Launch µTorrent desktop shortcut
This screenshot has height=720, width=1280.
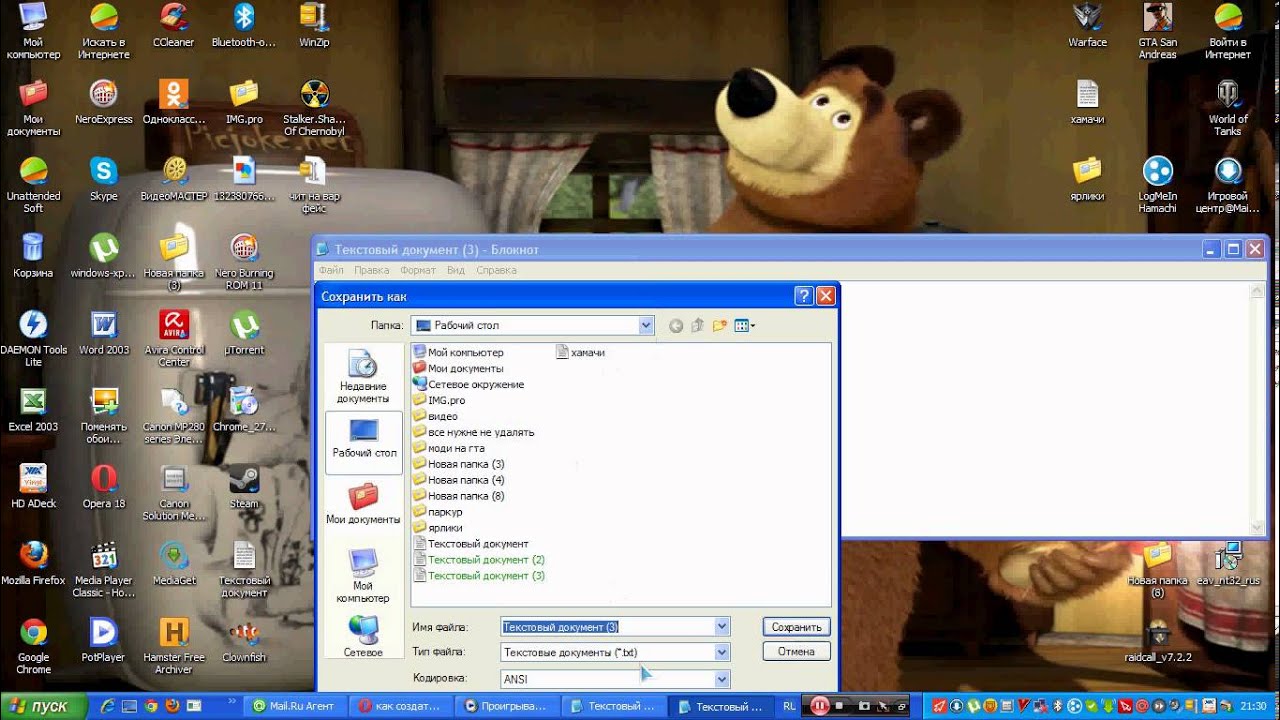(244, 332)
